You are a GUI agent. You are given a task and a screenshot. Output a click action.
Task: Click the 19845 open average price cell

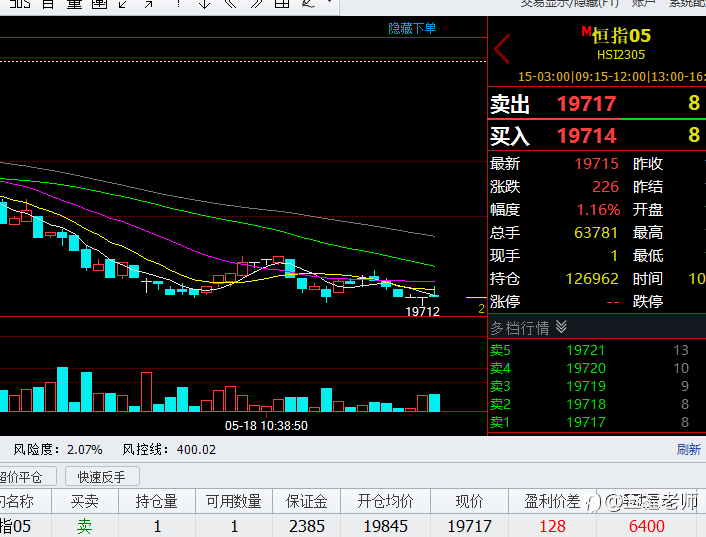tap(385, 526)
